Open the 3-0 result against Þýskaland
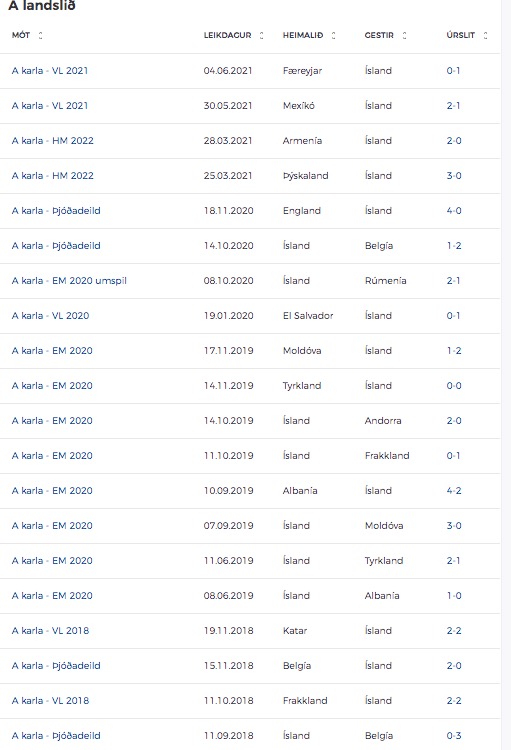This screenshot has width=511, height=750. pyautogui.click(x=454, y=176)
